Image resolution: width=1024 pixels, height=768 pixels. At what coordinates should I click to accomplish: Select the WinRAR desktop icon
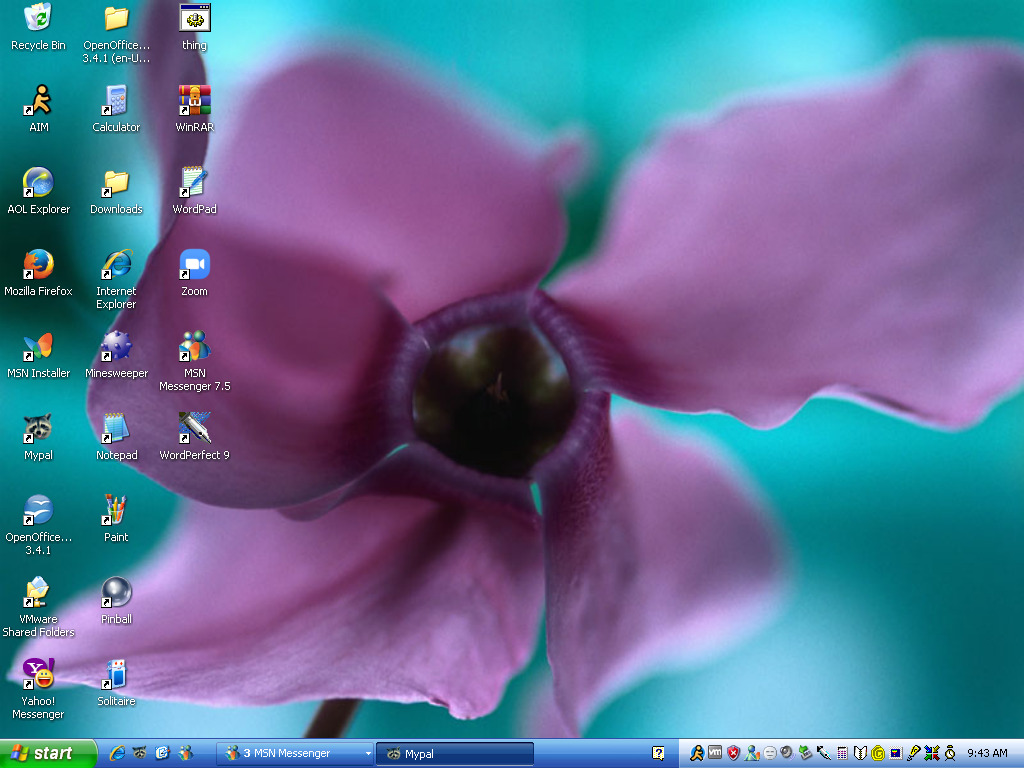click(194, 101)
